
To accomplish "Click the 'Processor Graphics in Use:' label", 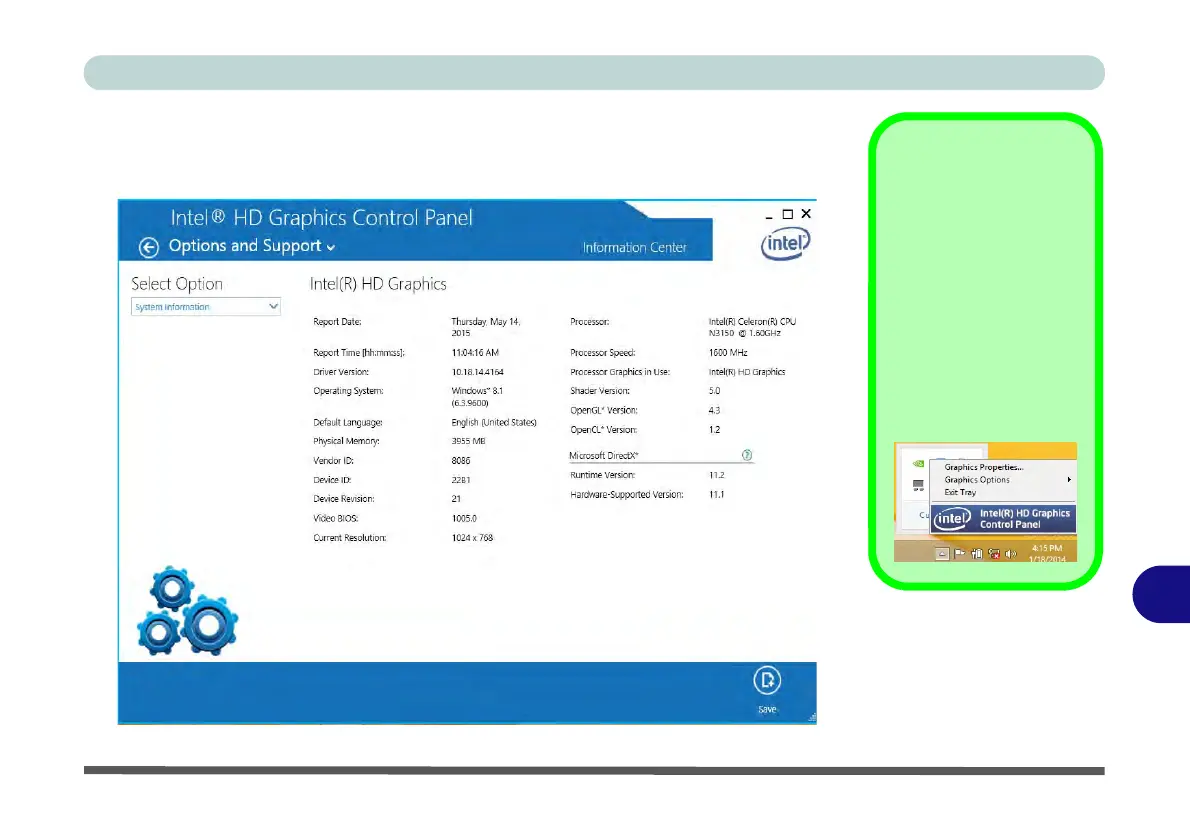I will click(620, 372).
